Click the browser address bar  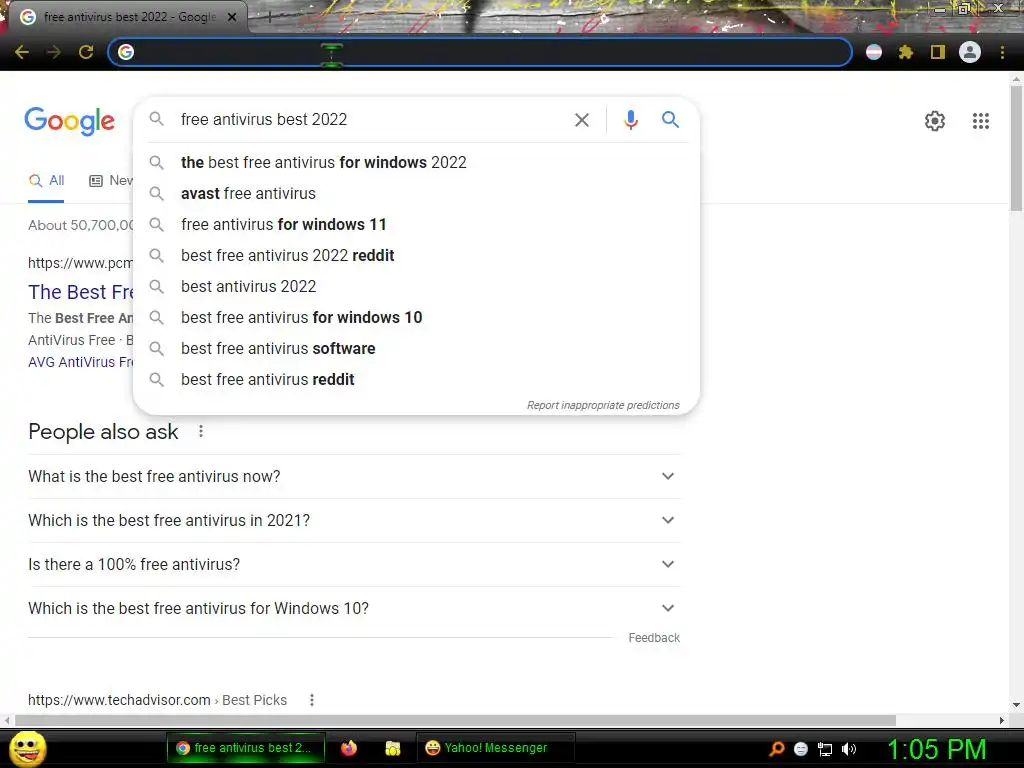tap(480, 52)
